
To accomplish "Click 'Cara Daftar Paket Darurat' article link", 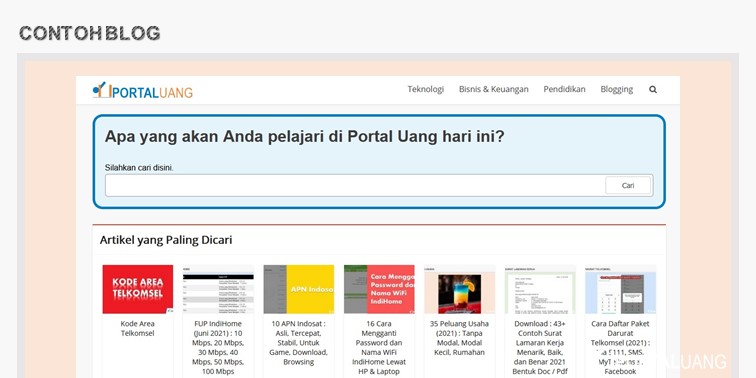I will pos(621,348).
